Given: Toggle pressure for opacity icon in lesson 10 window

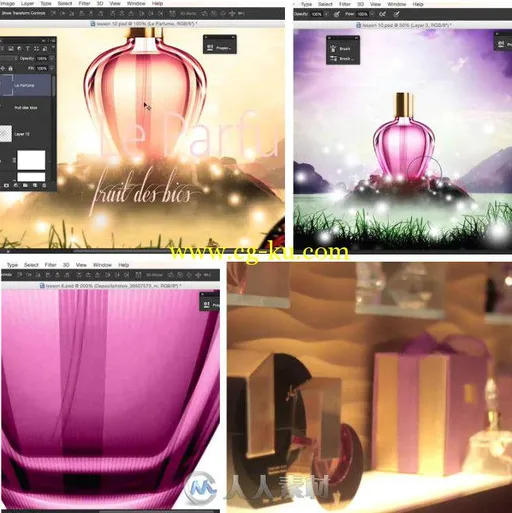Looking at the screenshot, I should [337, 14].
